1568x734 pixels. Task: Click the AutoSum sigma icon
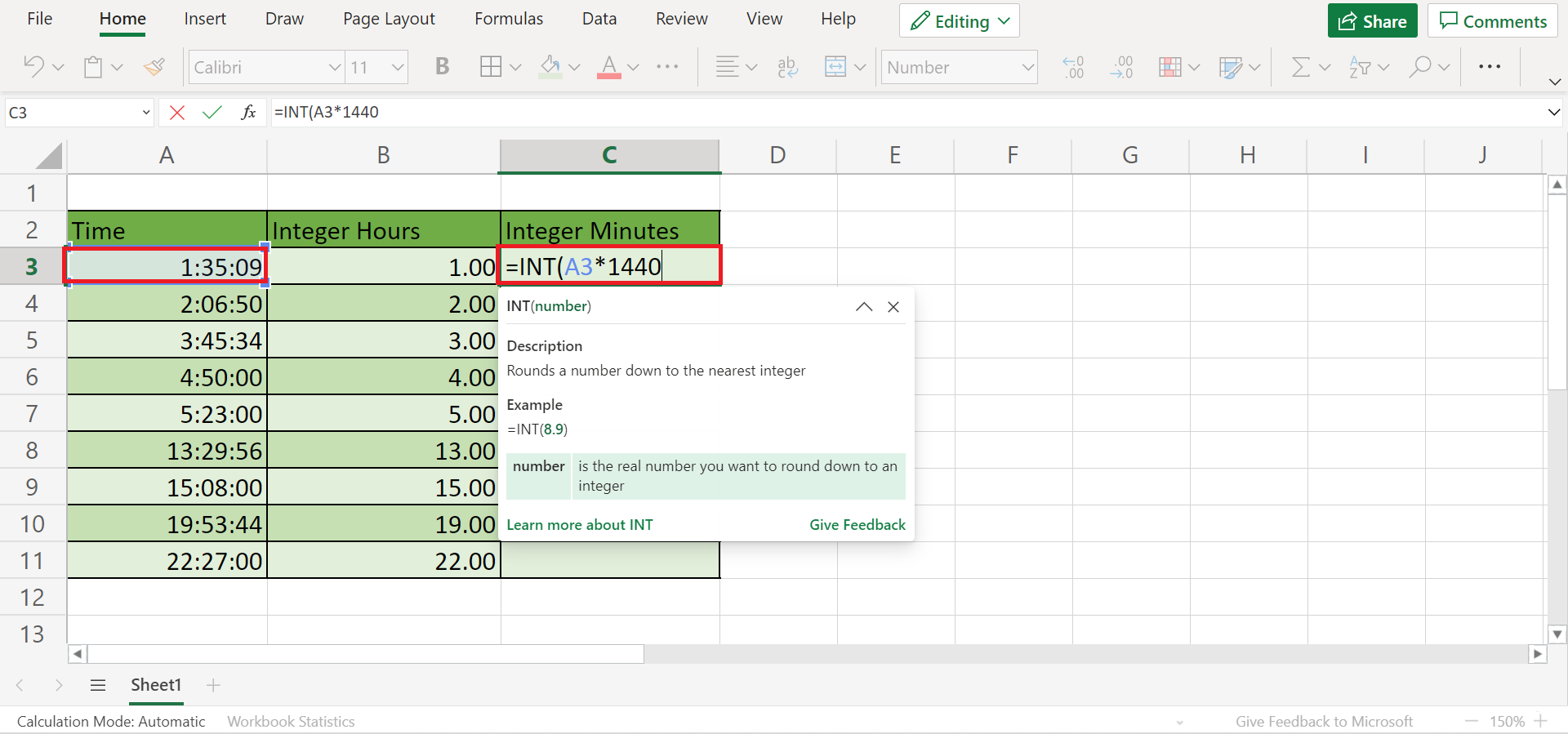(x=1300, y=67)
